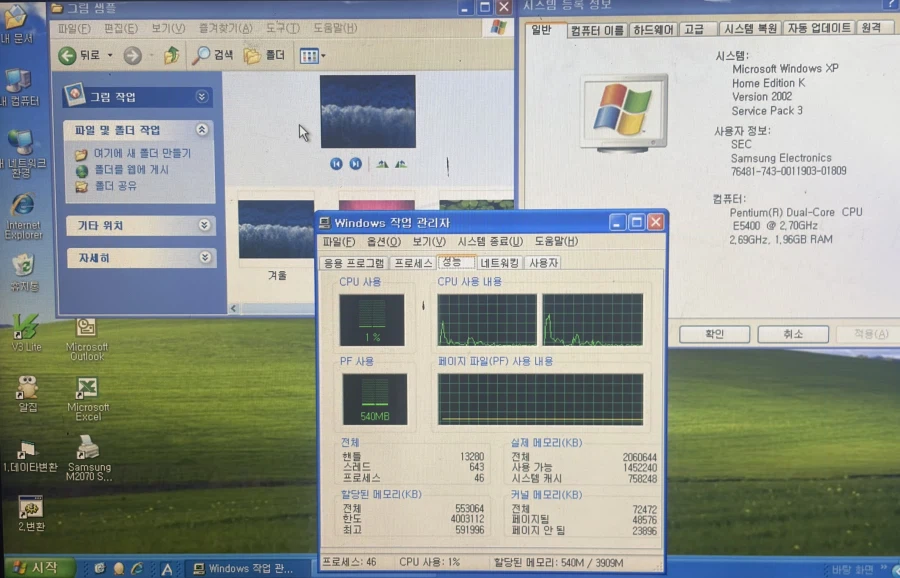Image resolution: width=900 pixels, height=578 pixels.
Task: Expand the 그림 작업 panel
Action: tap(201, 96)
